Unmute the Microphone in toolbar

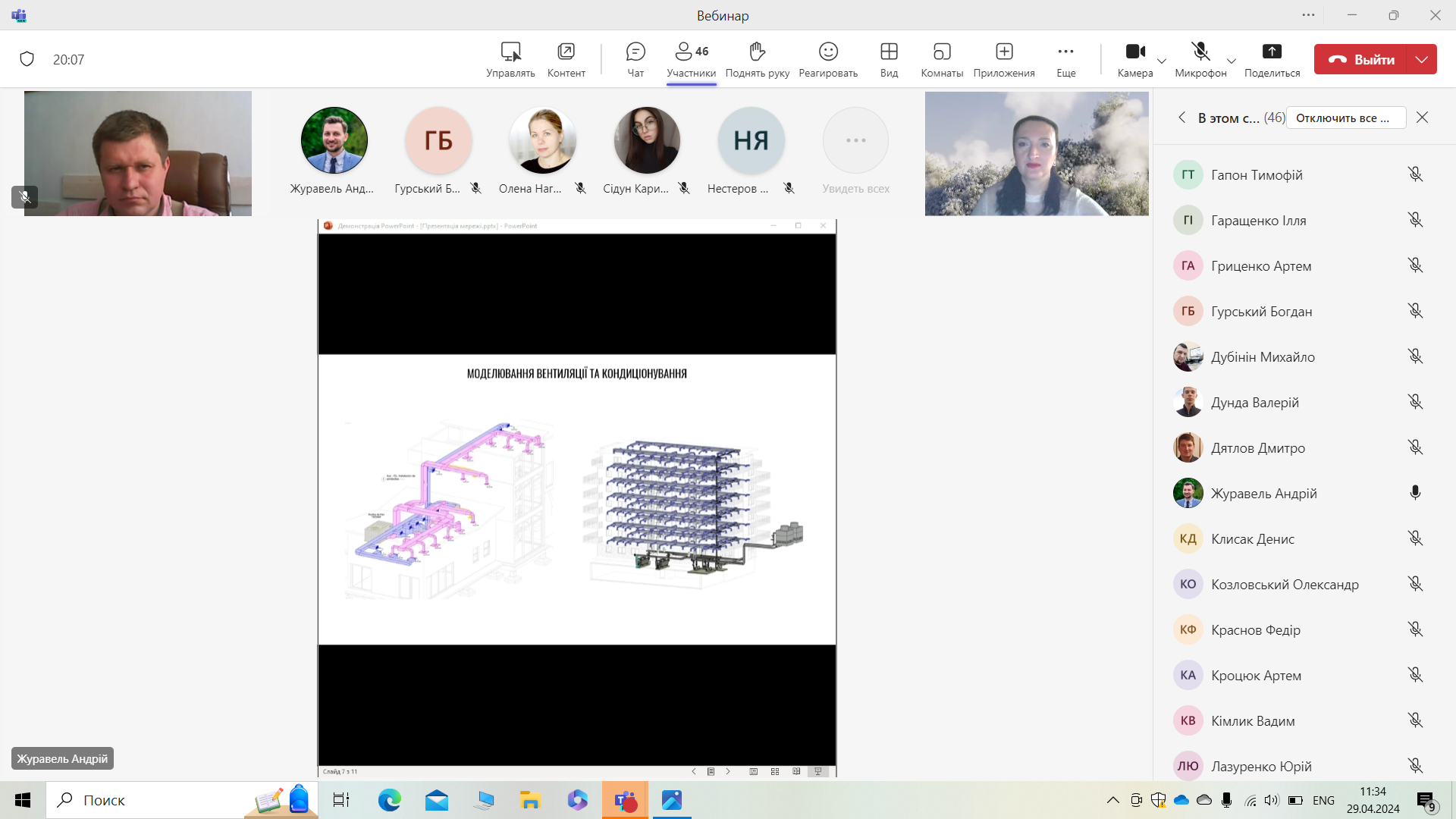(1200, 59)
